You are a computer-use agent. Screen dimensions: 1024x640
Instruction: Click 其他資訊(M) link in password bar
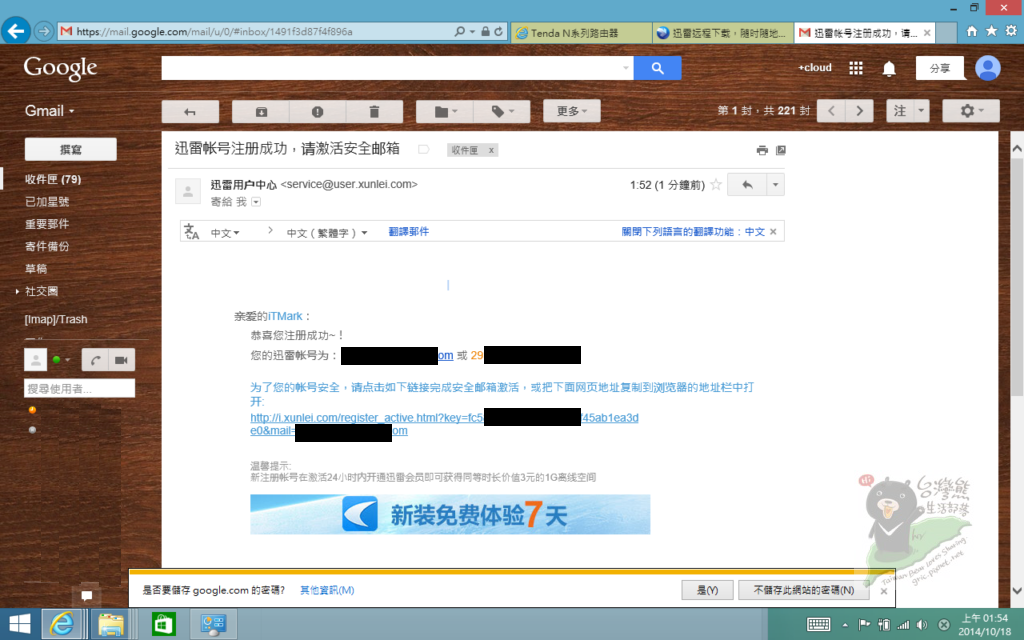tap(327, 590)
